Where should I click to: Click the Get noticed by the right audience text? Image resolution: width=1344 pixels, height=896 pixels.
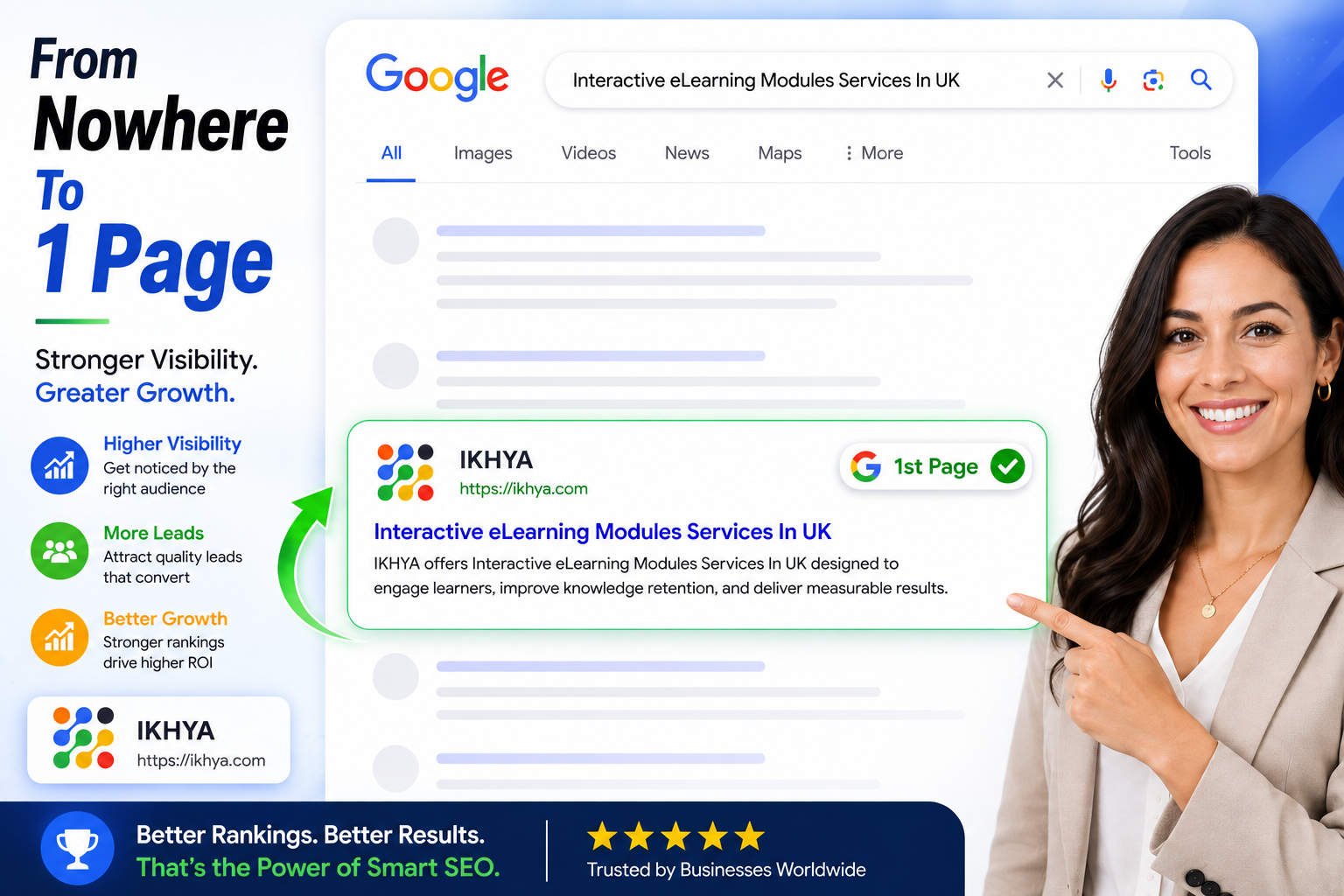click(170, 479)
